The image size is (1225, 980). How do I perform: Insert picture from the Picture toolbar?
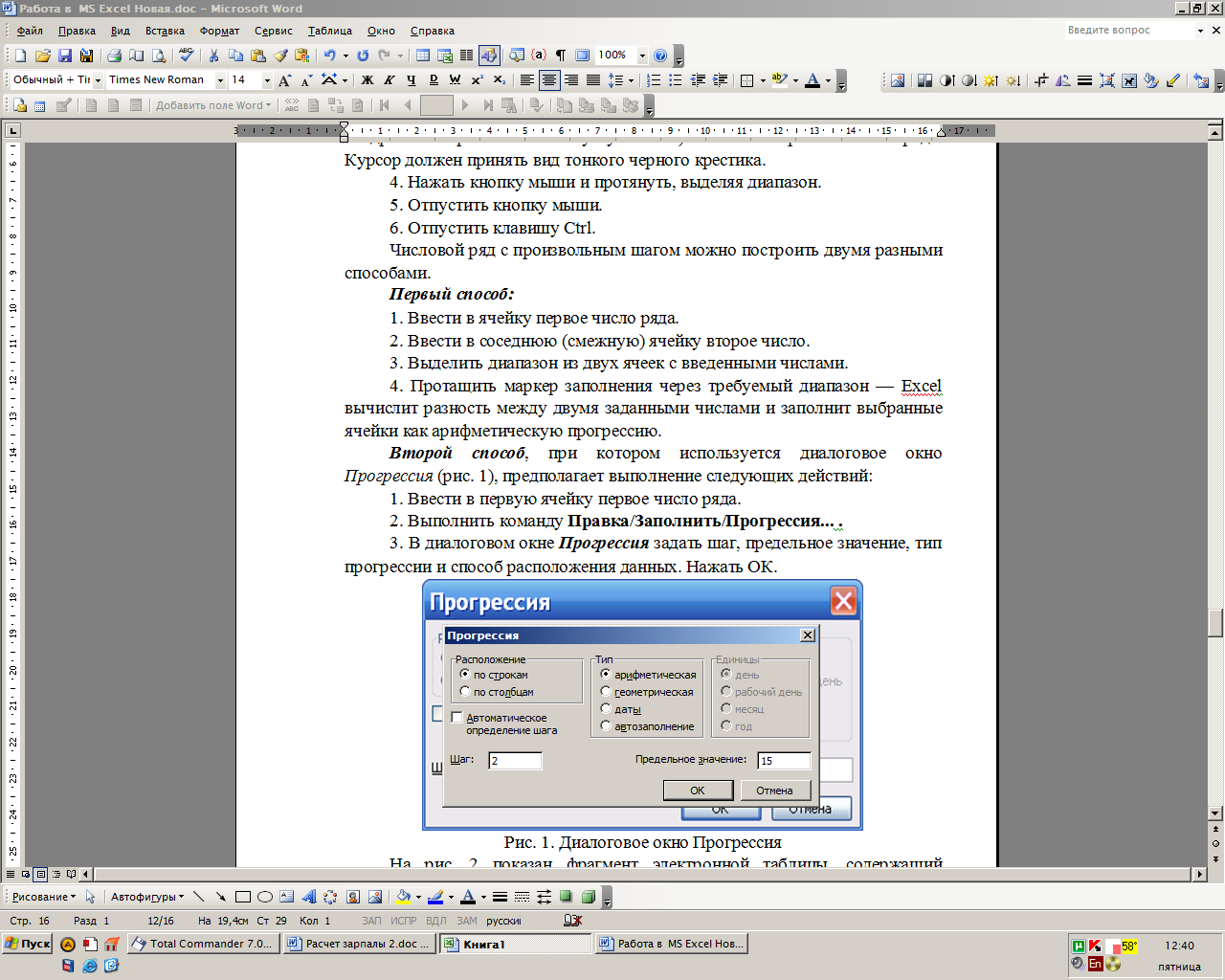tap(898, 80)
